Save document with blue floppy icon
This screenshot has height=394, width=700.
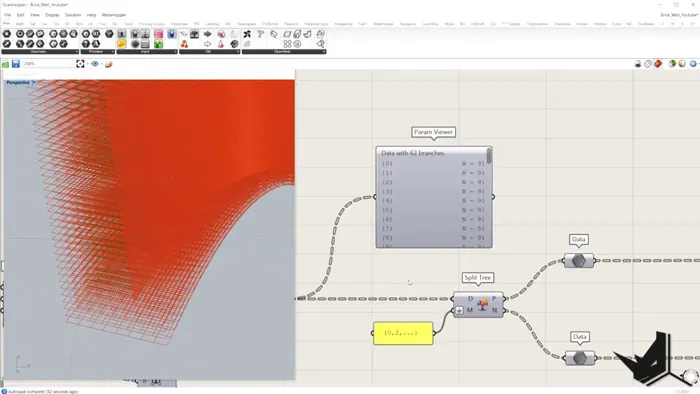pos(16,64)
